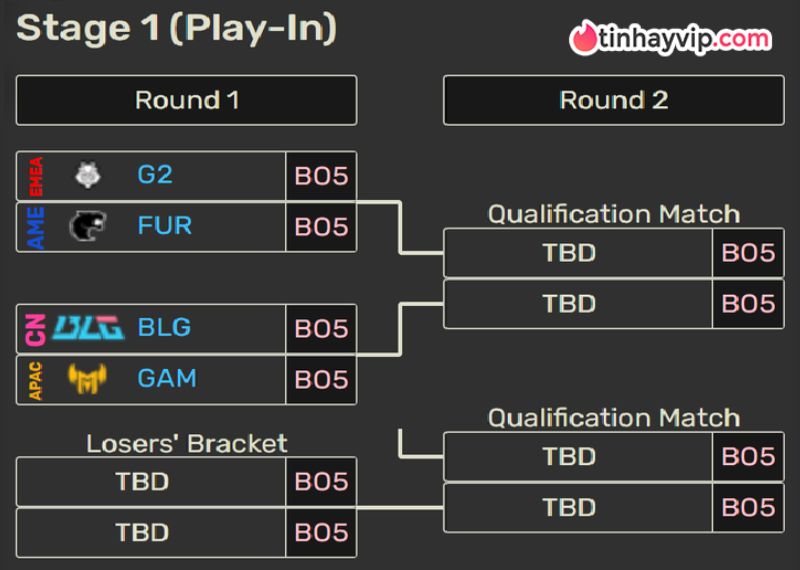Click the AME region tag

tap(36, 228)
